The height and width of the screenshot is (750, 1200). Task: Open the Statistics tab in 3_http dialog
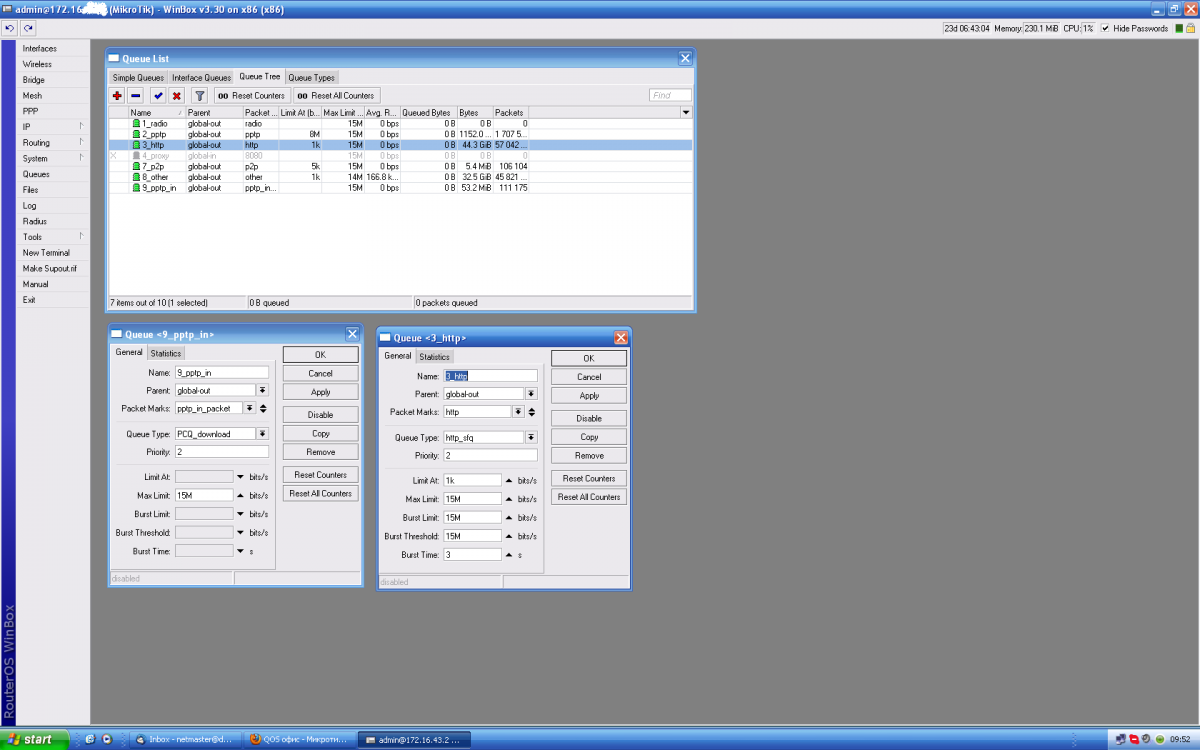(x=434, y=357)
